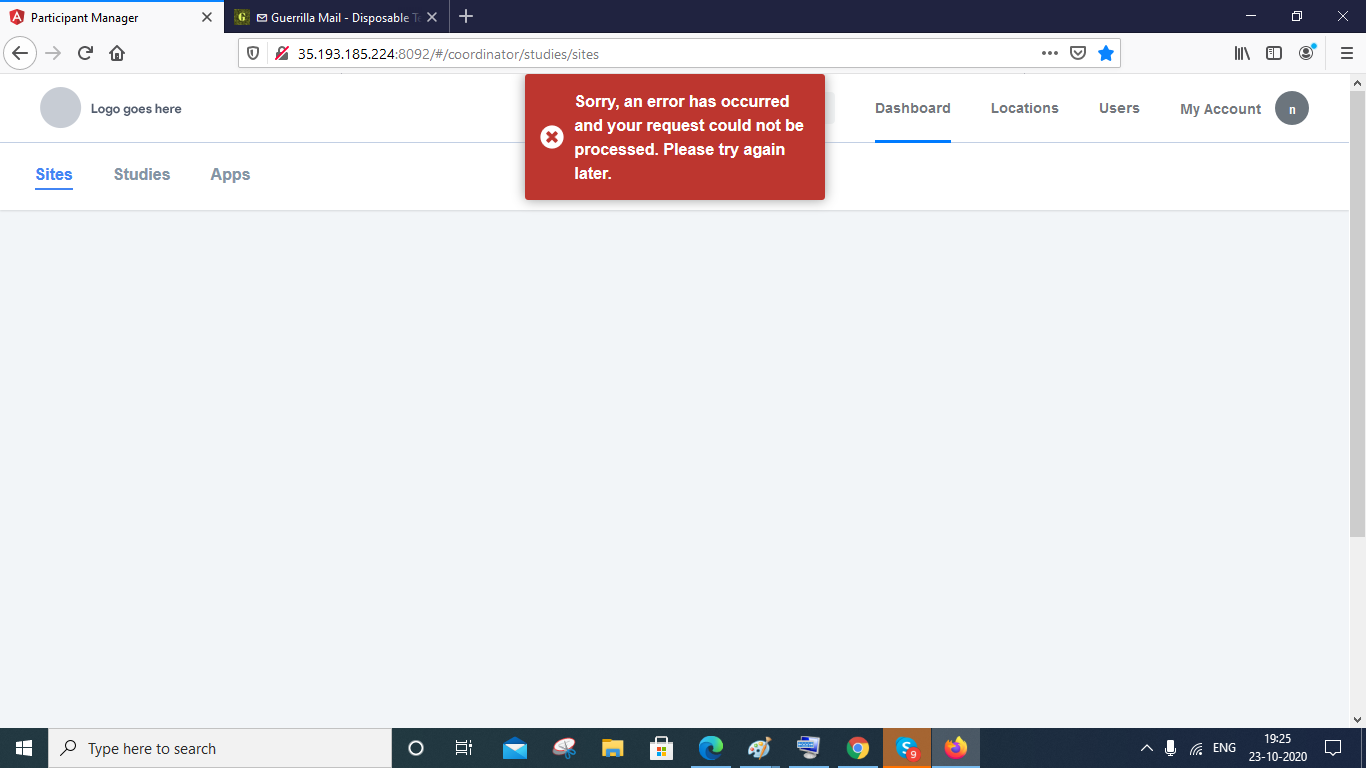Select the Participant Manager browser tab
The image size is (1366, 768).
[x=112, y=17]
